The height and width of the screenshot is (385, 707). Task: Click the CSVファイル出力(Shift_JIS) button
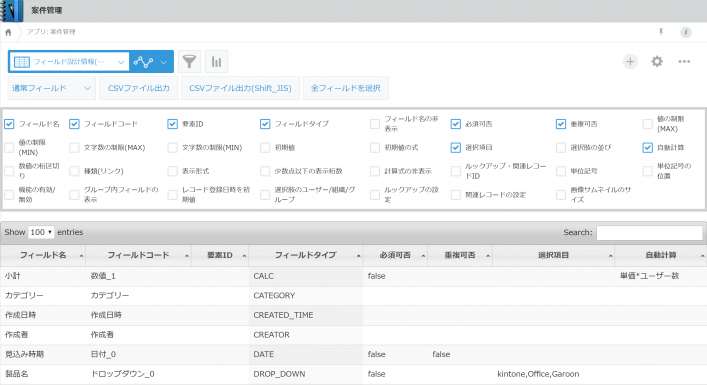point(240,88)
